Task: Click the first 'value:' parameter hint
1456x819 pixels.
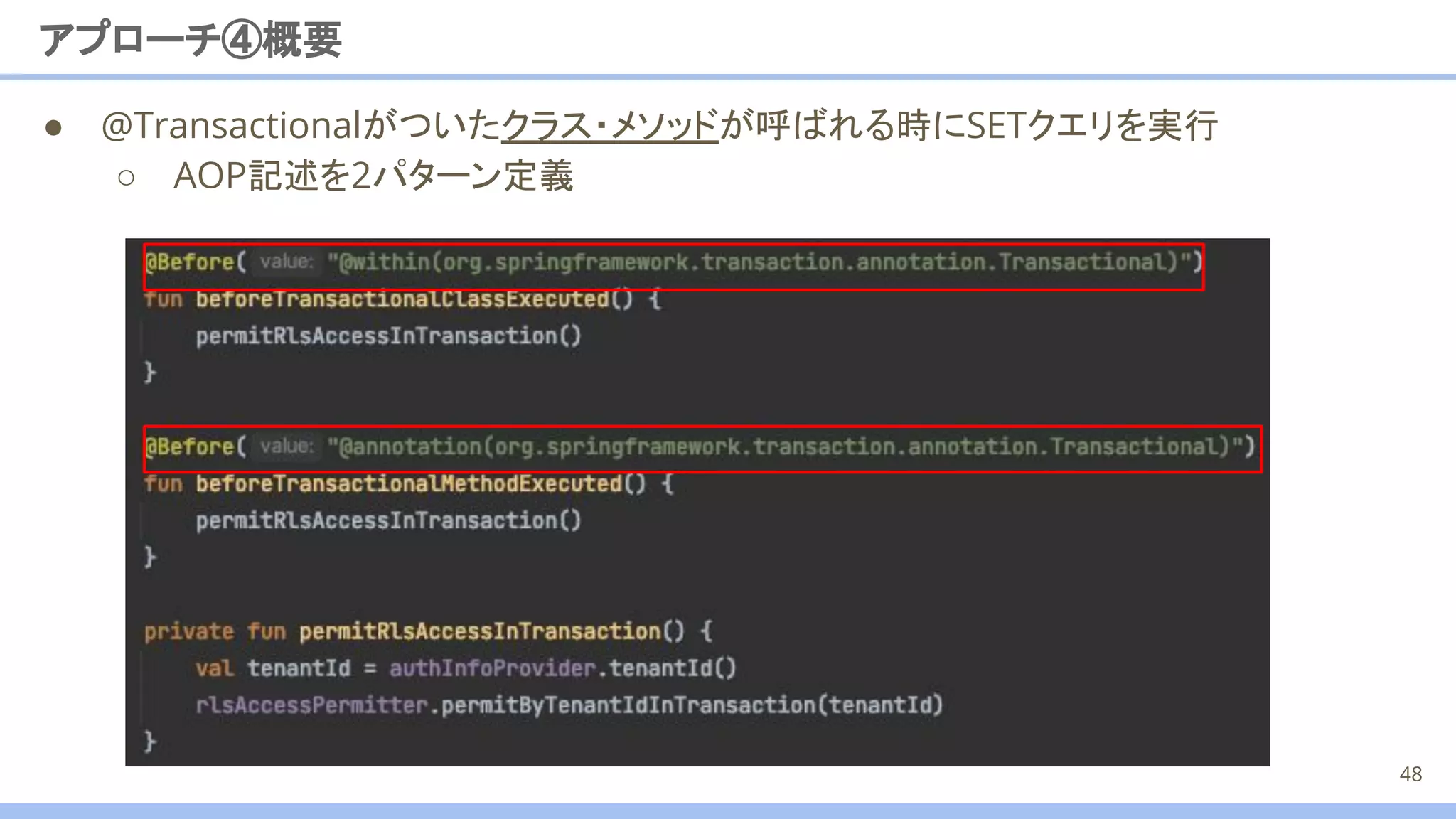Action: pos(286,262)
